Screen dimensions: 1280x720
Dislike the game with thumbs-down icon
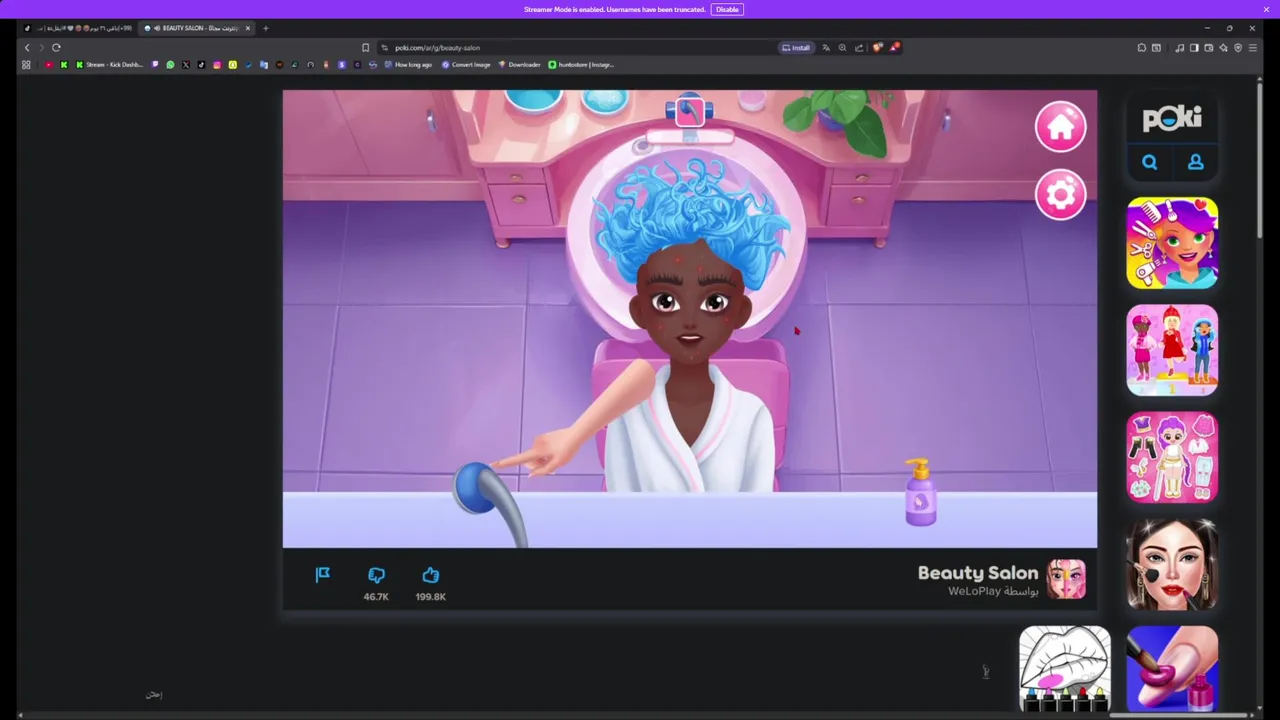point(376,575)
